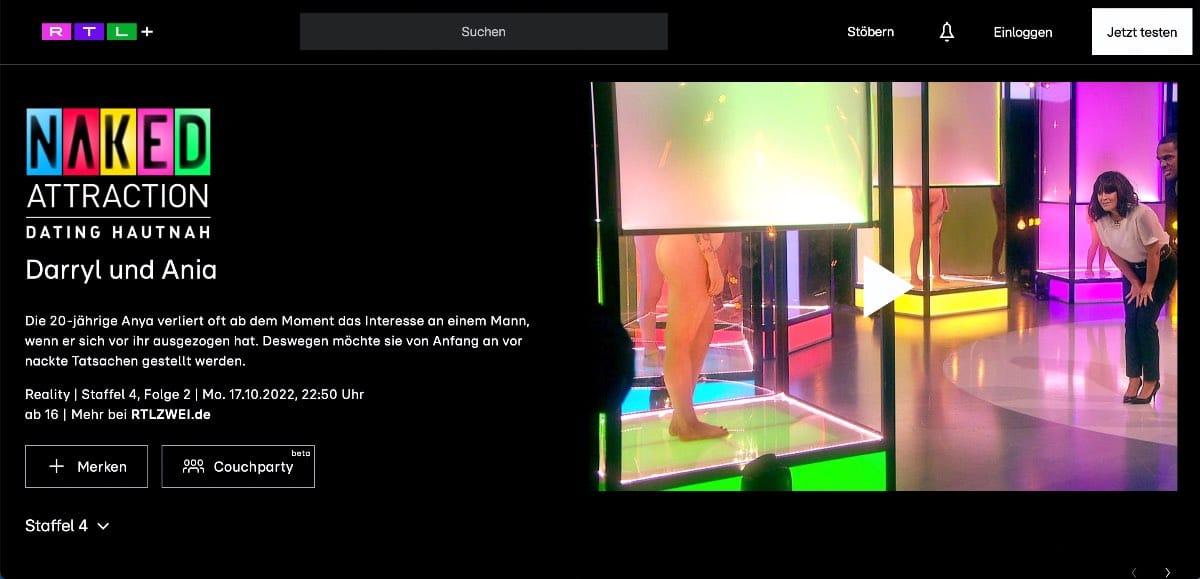
Task: Click the Suchen search field
Action: 483,31
